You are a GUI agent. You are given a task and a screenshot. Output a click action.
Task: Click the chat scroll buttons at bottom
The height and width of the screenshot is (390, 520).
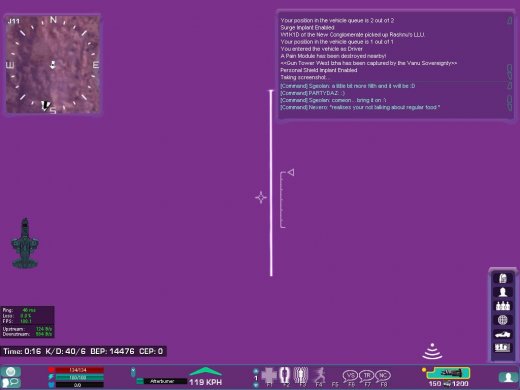(x=509, y=103)
